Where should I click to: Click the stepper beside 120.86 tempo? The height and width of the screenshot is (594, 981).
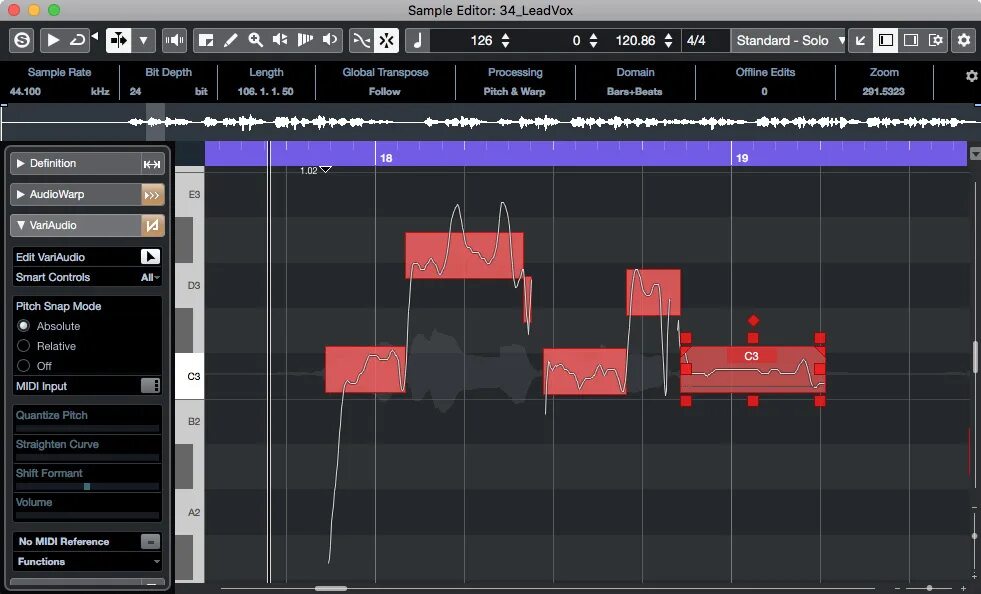tap(668, 41)
